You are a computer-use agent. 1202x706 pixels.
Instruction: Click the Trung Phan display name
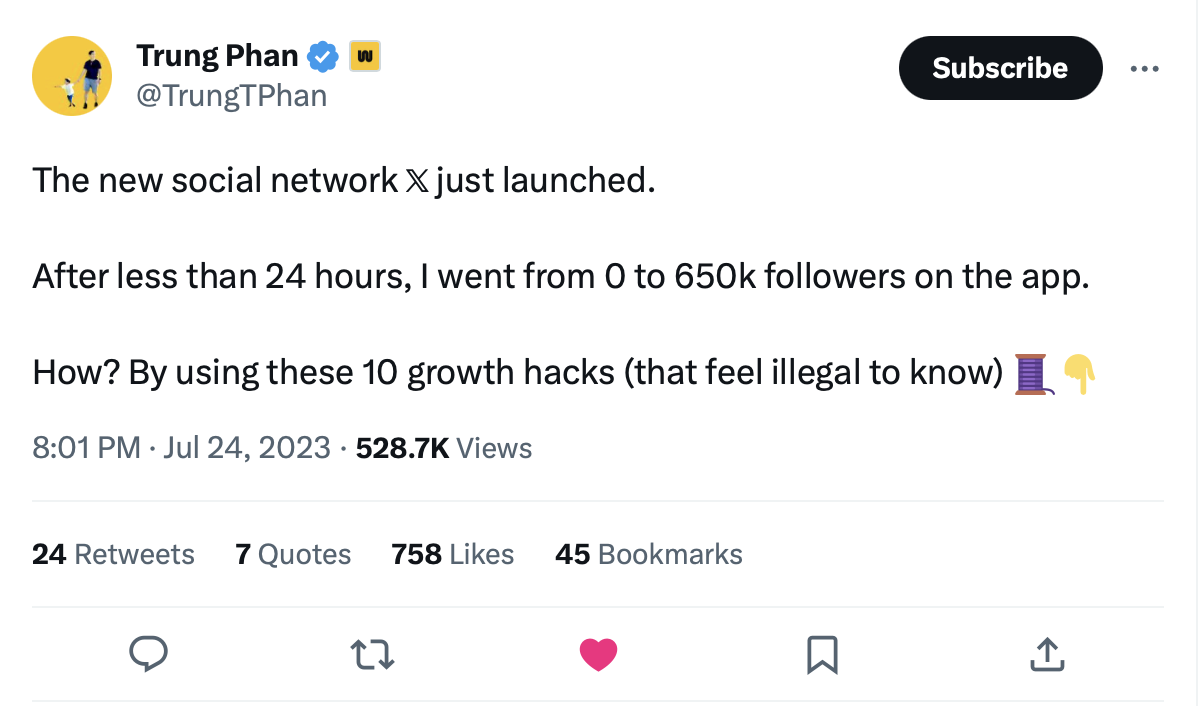pos(217,57)
